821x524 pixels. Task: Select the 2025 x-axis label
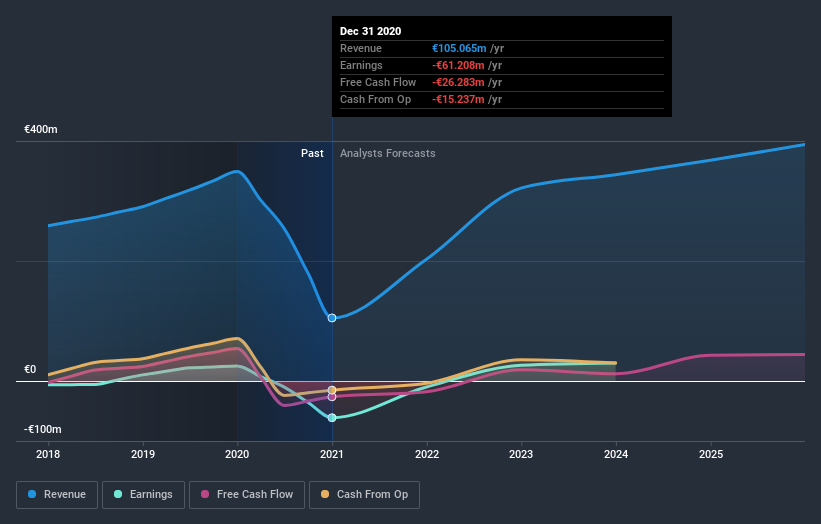[x=711, y=454]
